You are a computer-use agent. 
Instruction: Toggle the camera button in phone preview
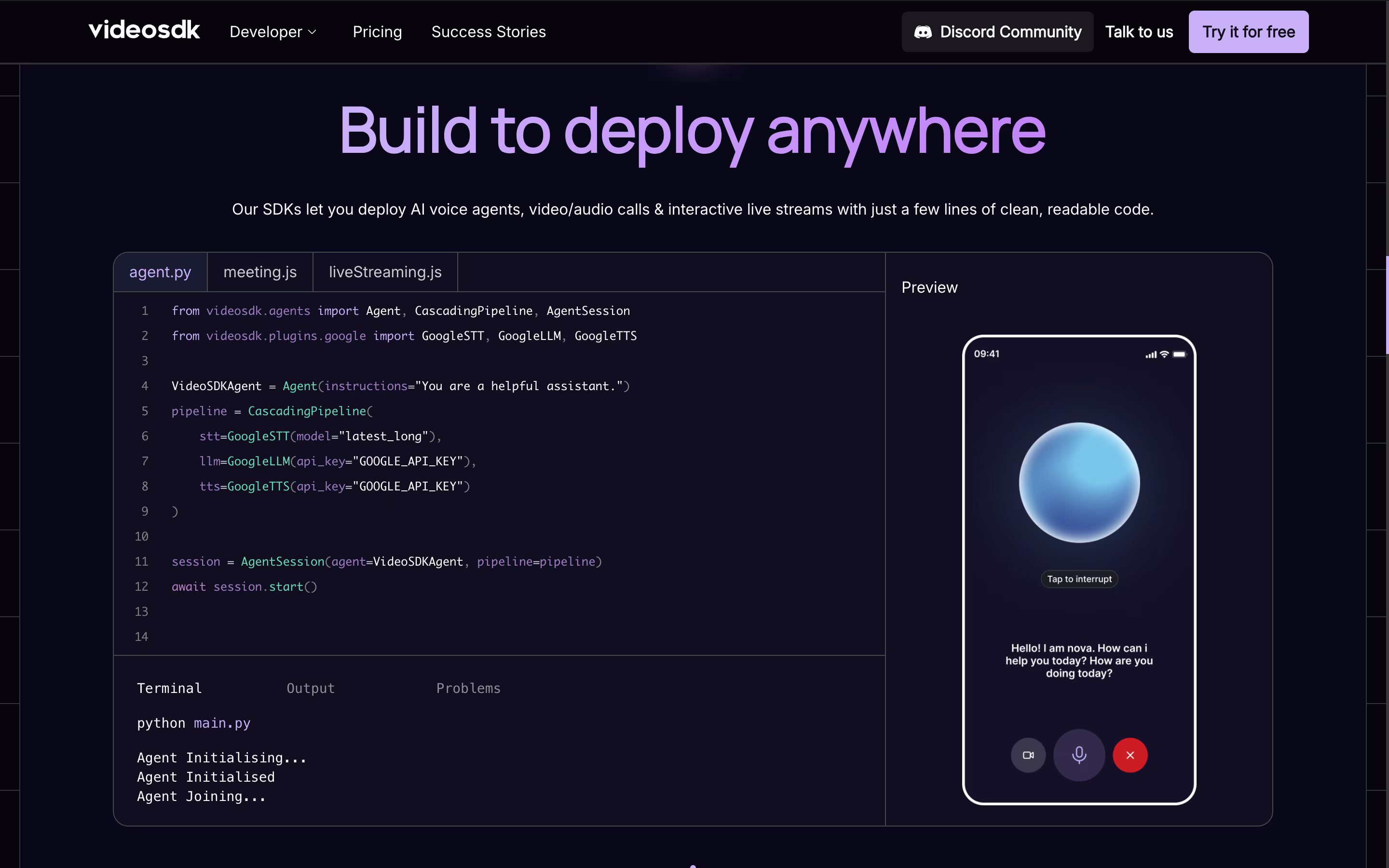(x=1028, y=755)
